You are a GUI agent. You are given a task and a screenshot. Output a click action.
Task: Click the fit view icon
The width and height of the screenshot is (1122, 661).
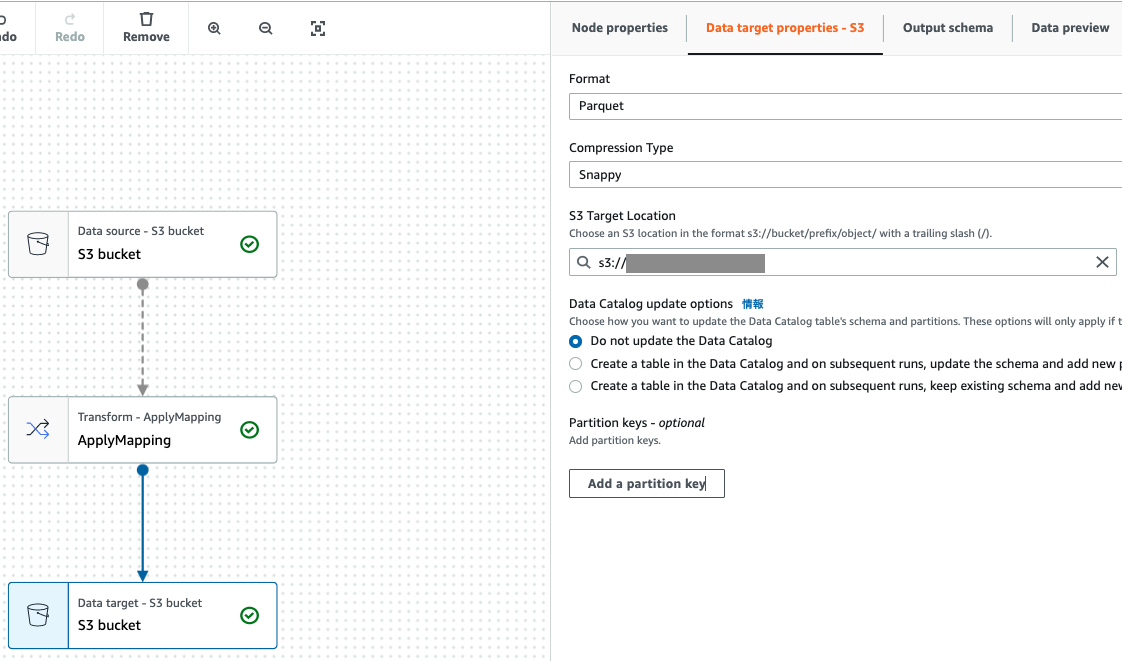[x=318, y=29]
